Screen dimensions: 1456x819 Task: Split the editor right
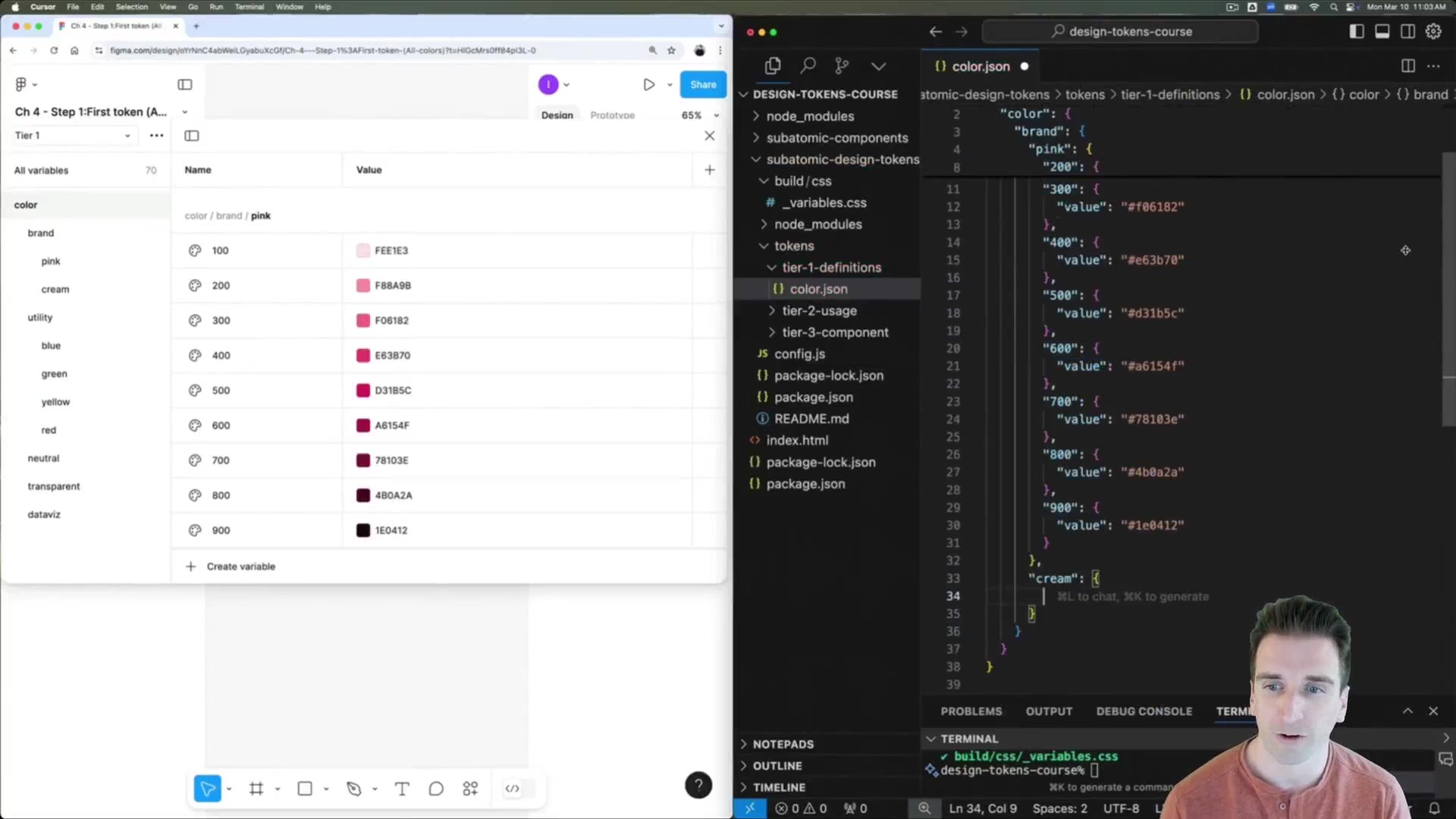1408,66
